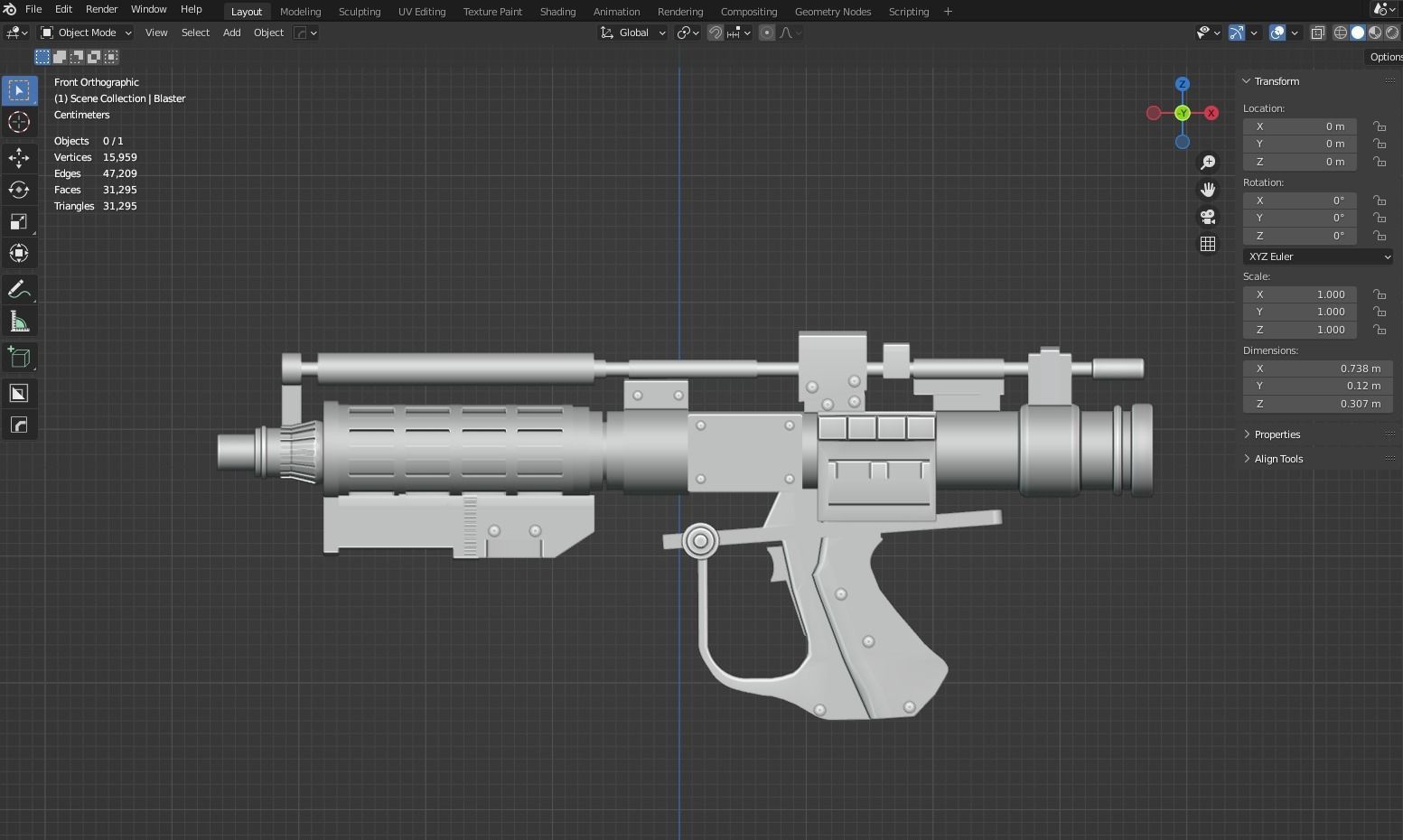Open the Object Mode dropdown
The image size is (1403, 840).
pos(86,33)
